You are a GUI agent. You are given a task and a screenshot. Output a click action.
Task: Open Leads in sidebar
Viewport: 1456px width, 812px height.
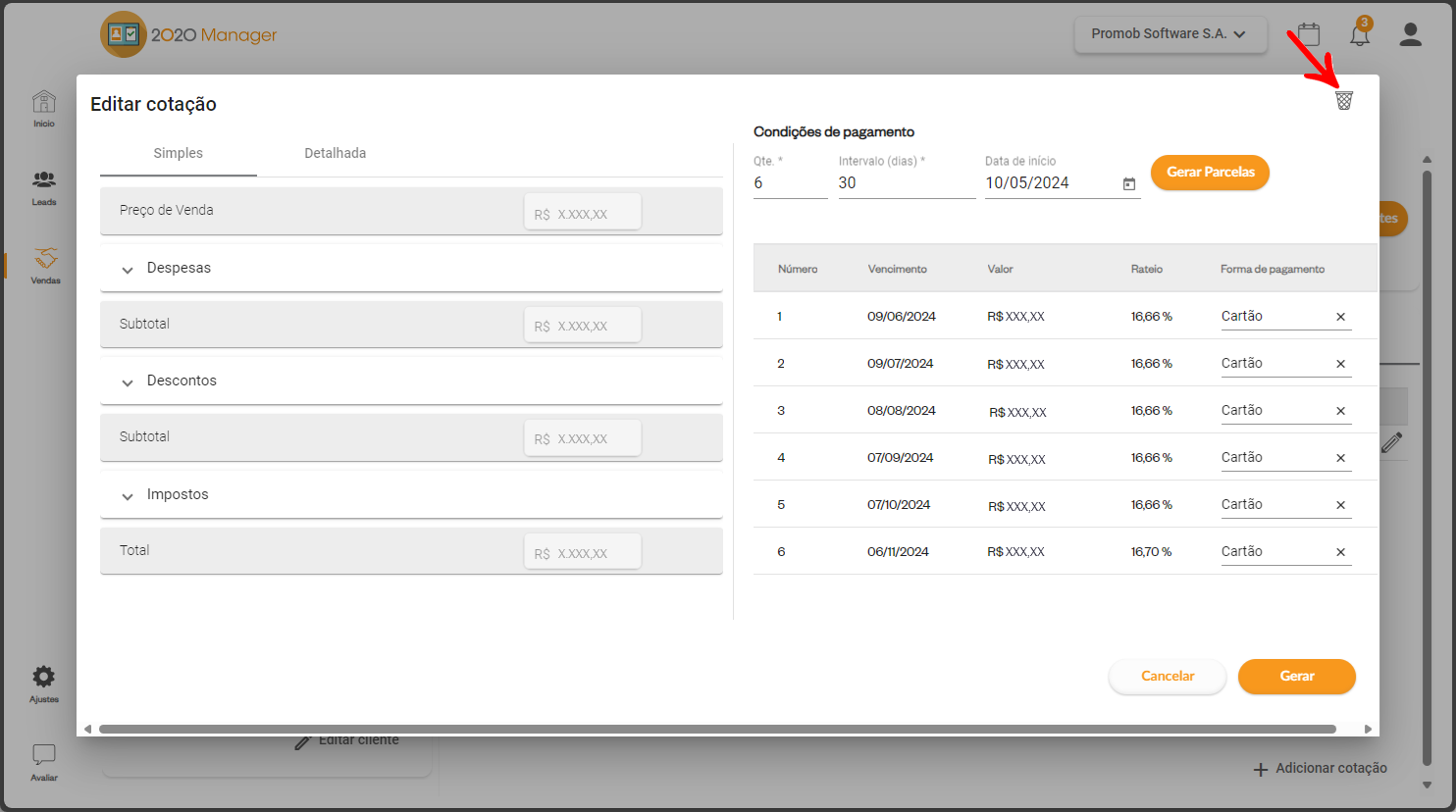tap(44, 187)
